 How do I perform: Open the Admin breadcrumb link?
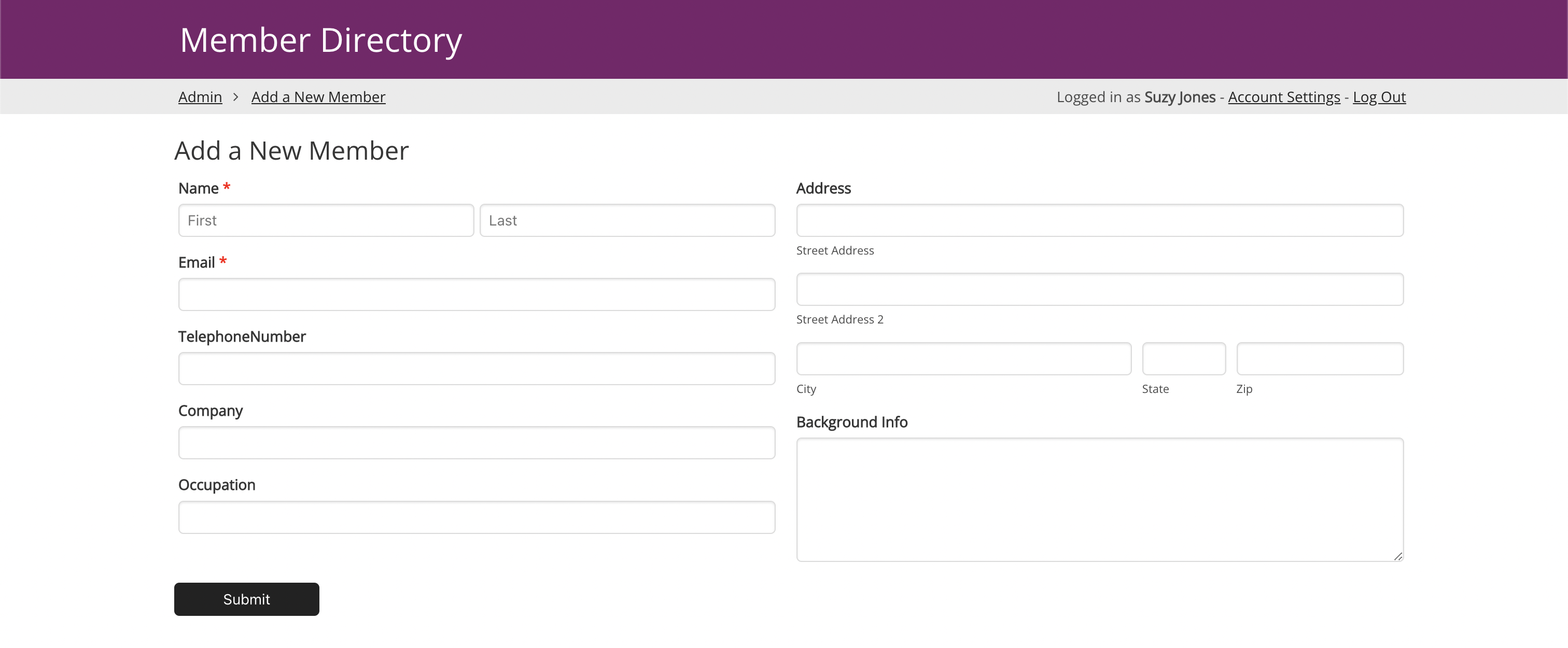click(200, 97)
